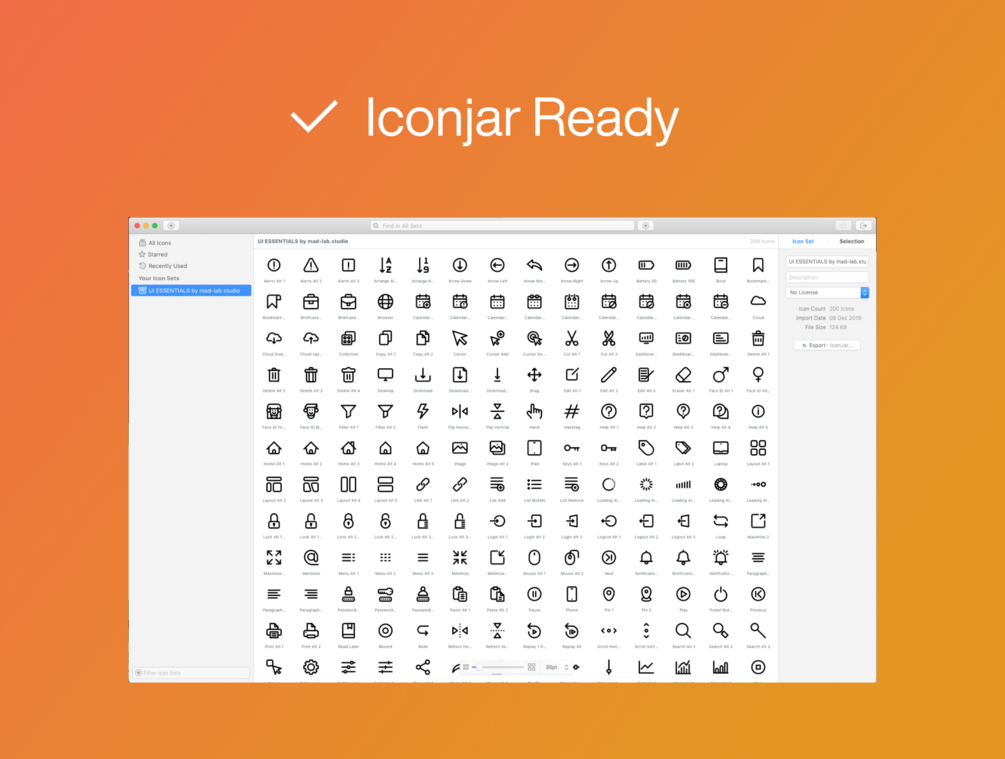
Task: Select the Cut Alt 1 scissors icon
Action: pyautogui.click(x=571, y=338)
